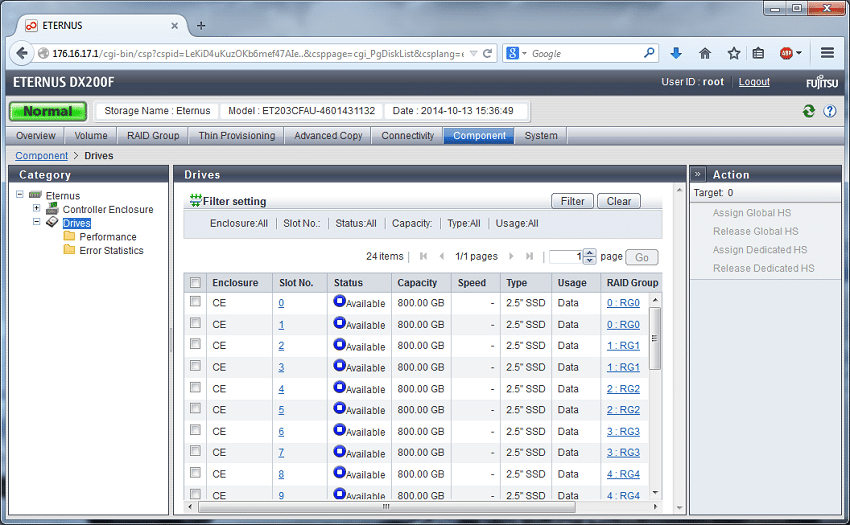The image size is (850, 525).
Task: Go to the previous page of drives
Action: [x=442, y=256]
